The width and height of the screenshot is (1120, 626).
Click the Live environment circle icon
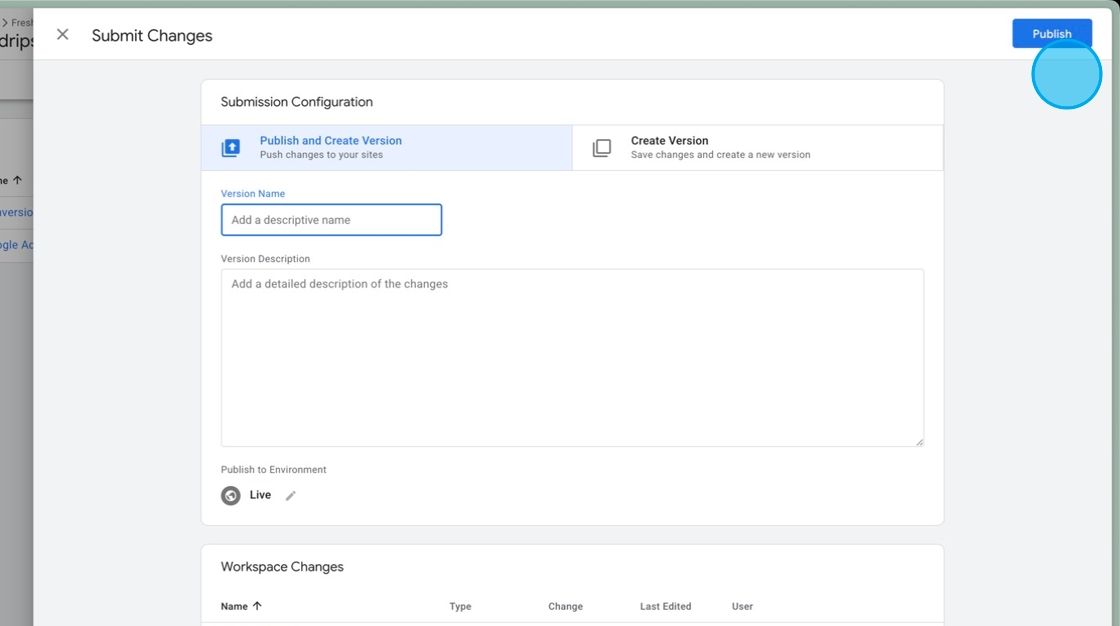tap(231, 495)
